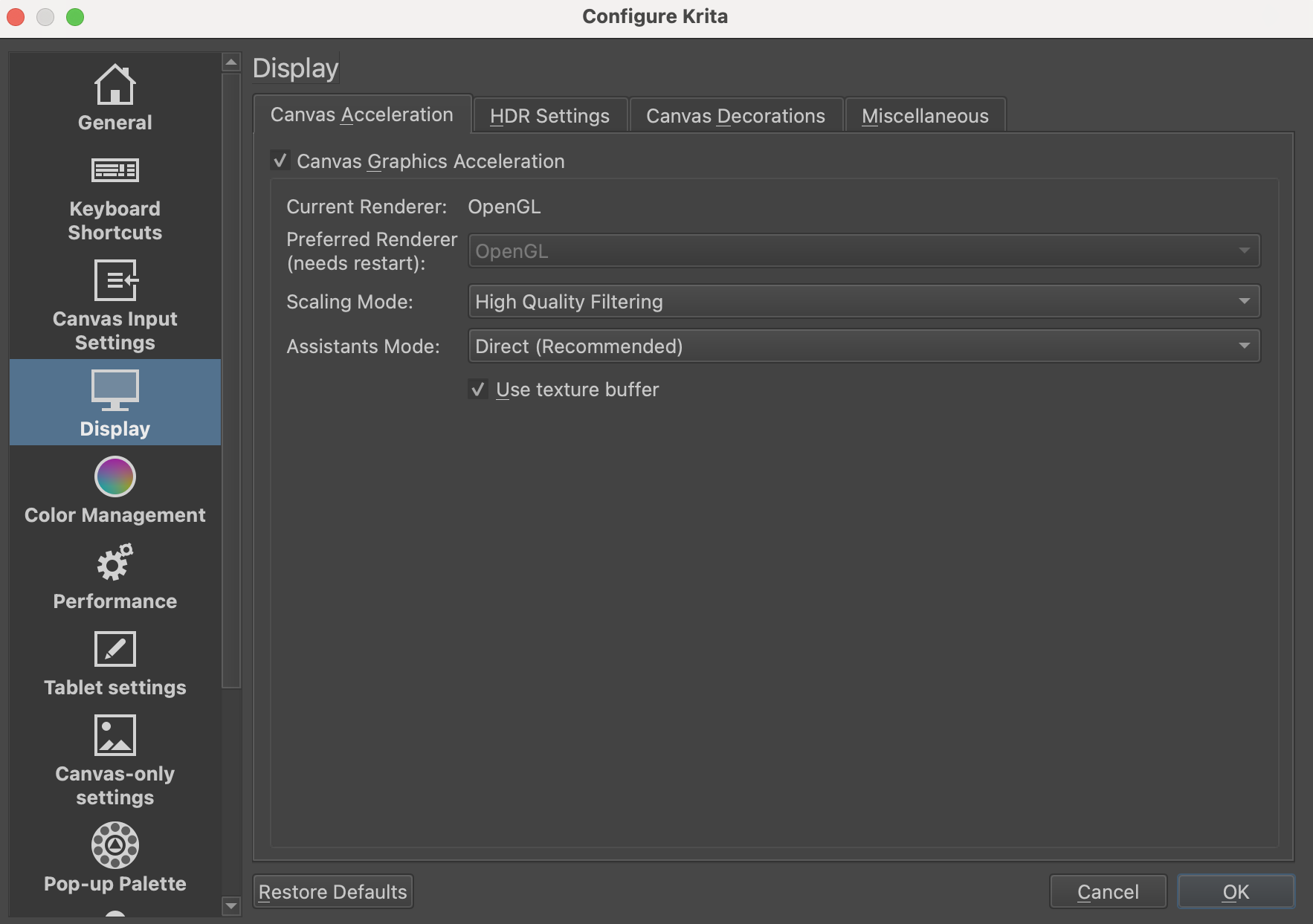Screen dimensions: 1313x924
Task: Select the Display settings page
Action: [115, 402]
